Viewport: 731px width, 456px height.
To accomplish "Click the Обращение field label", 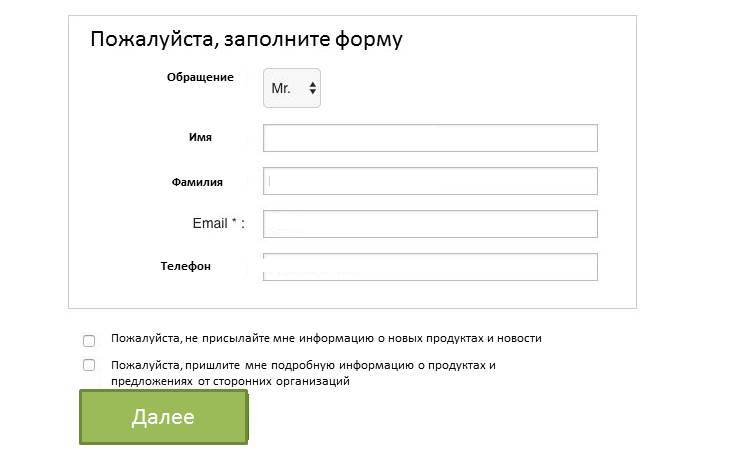I will tap(200, 77).
